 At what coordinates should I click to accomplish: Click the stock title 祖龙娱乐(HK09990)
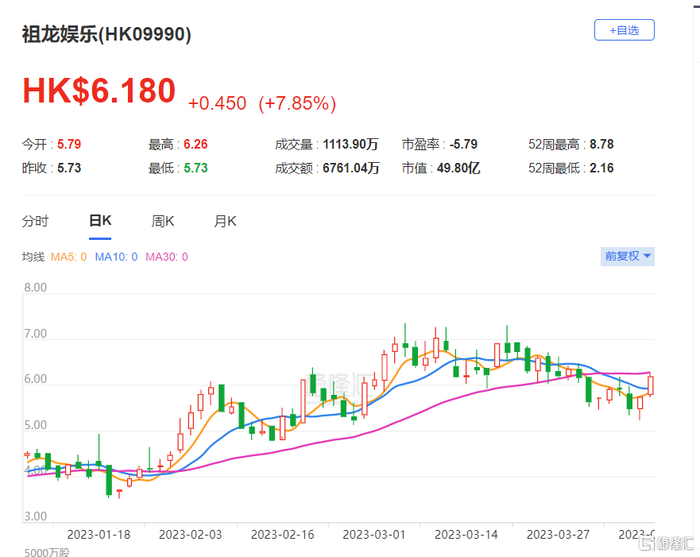[107, 34]
